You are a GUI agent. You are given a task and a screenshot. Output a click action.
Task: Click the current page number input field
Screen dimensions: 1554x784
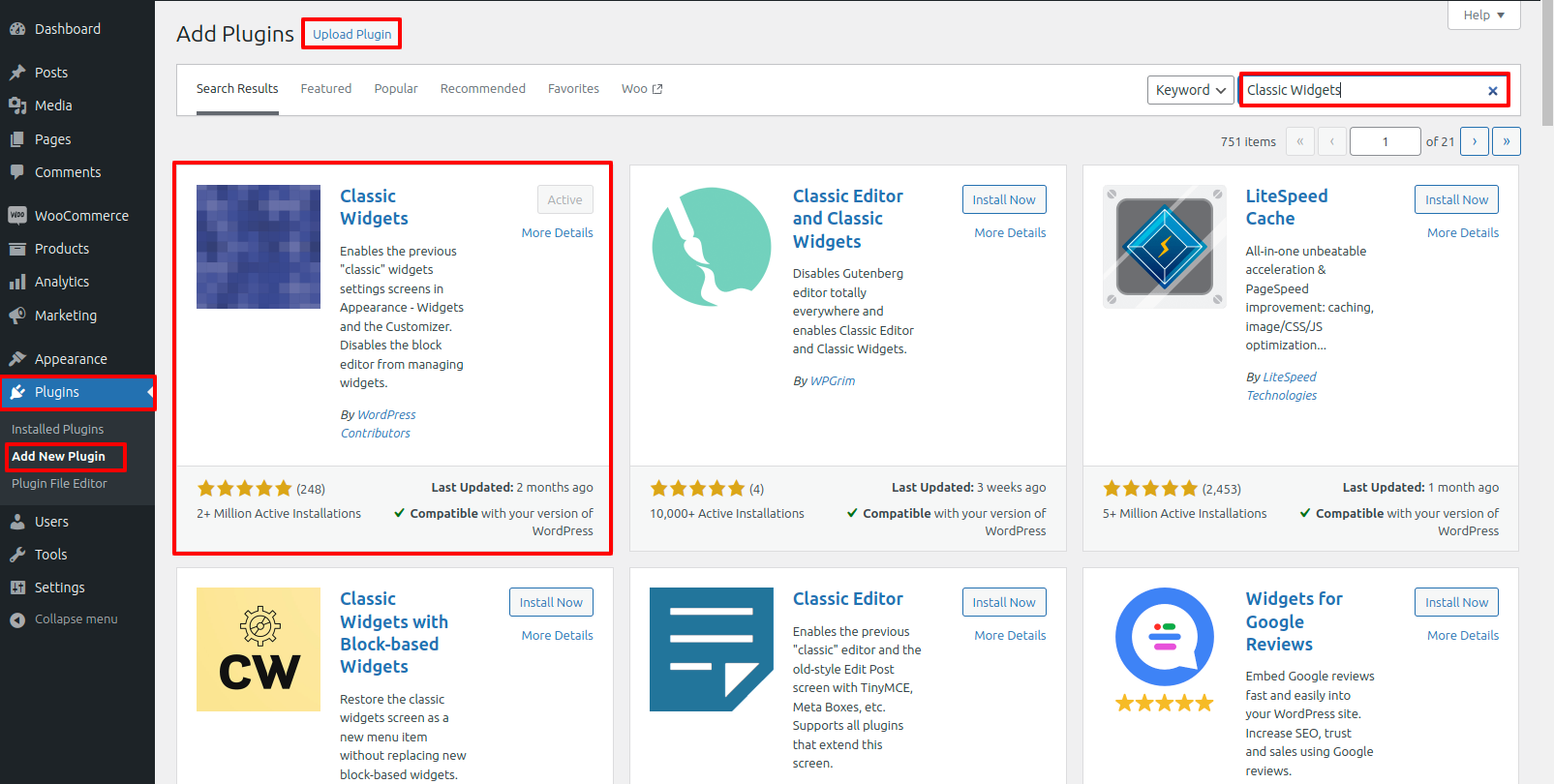pos(1385,141)
